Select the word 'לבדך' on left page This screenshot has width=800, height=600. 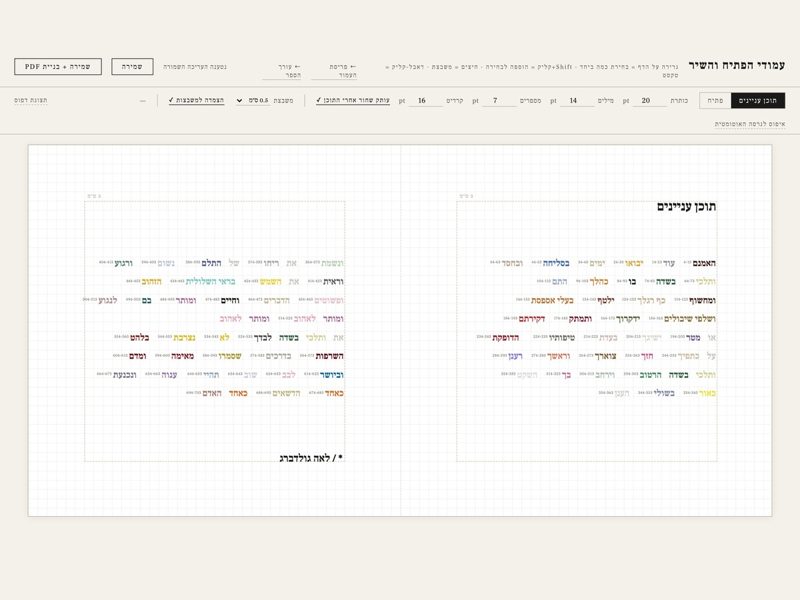coord(263,338)
